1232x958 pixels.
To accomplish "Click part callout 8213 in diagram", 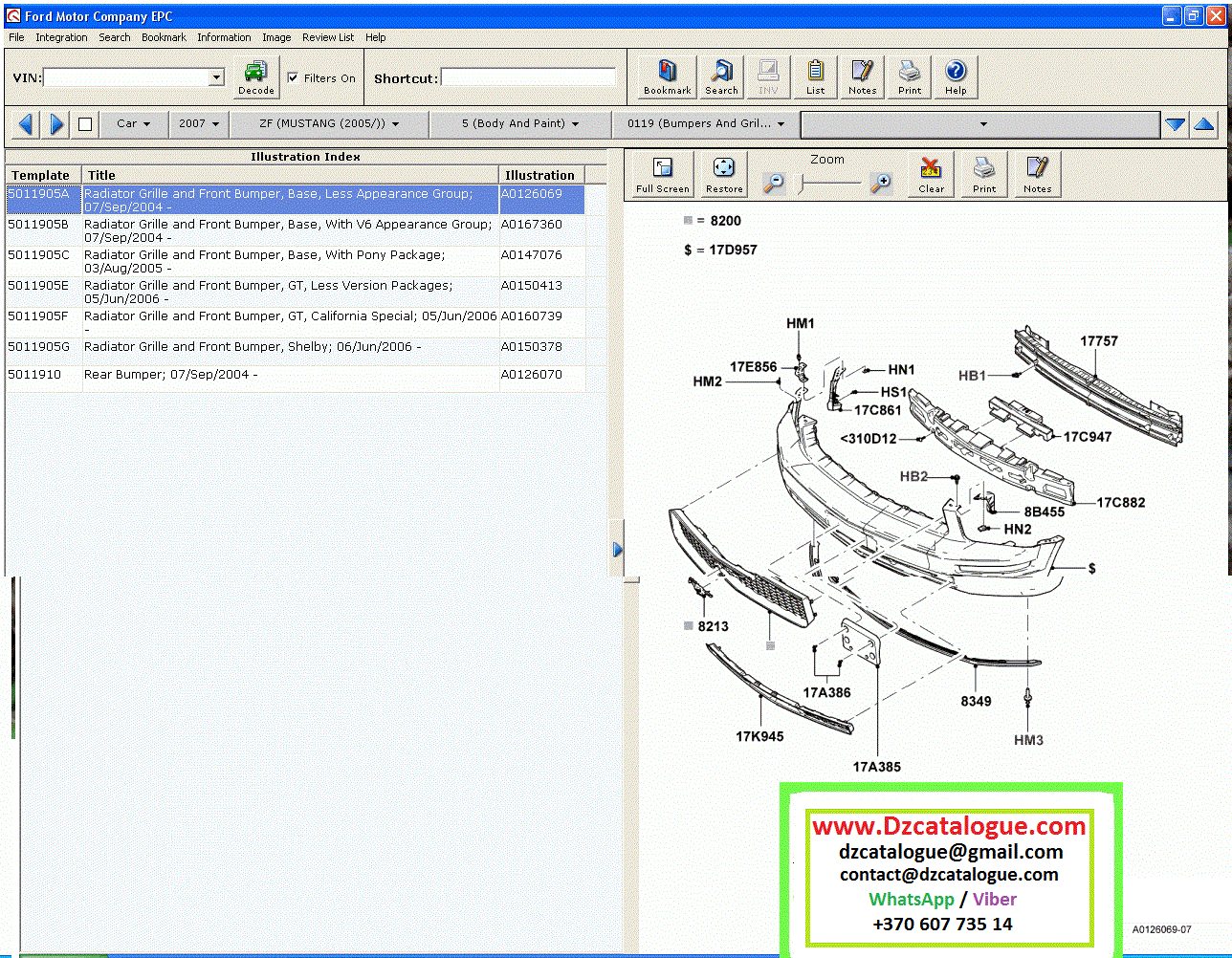I will pos(713,626).
